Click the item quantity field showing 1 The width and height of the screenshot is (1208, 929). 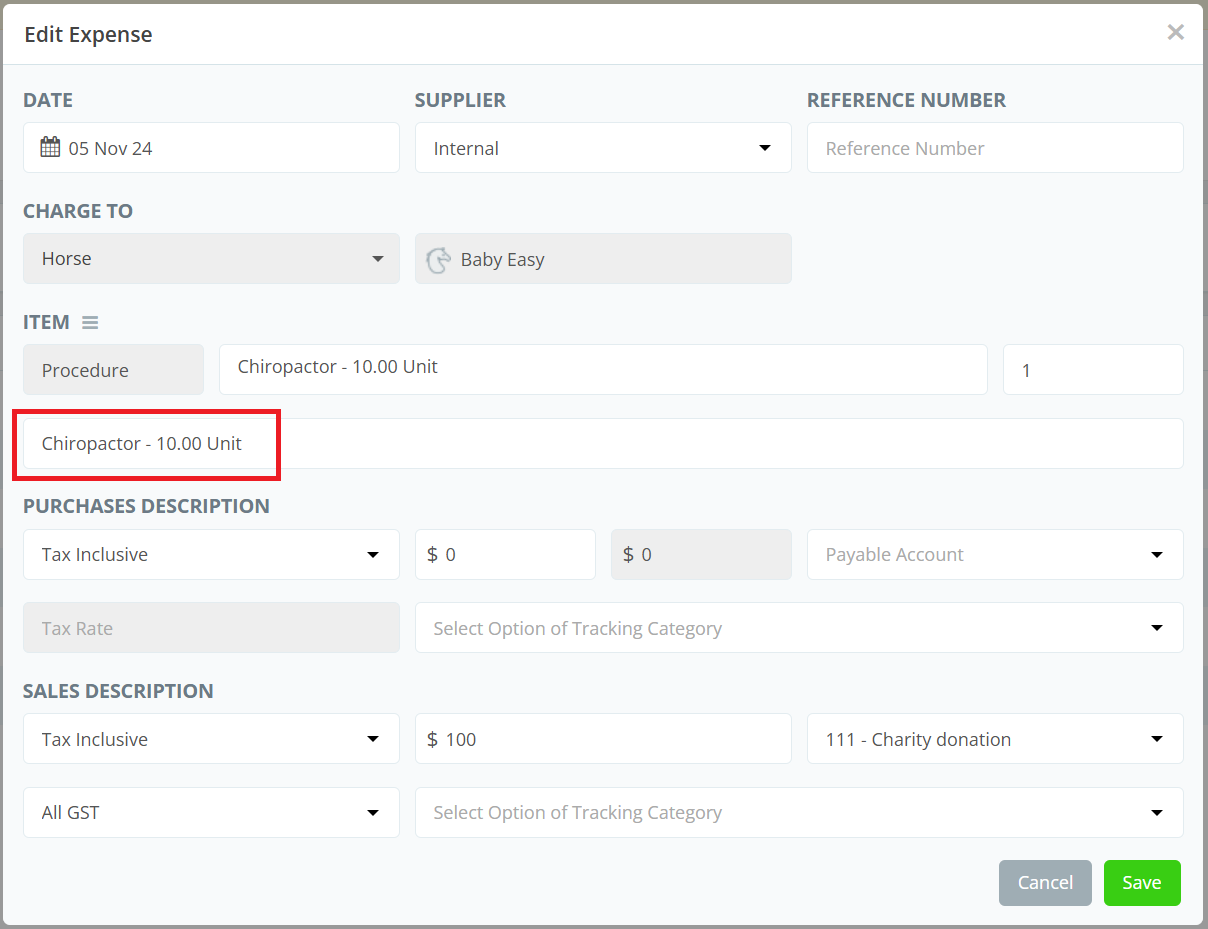pos(1092,370)
